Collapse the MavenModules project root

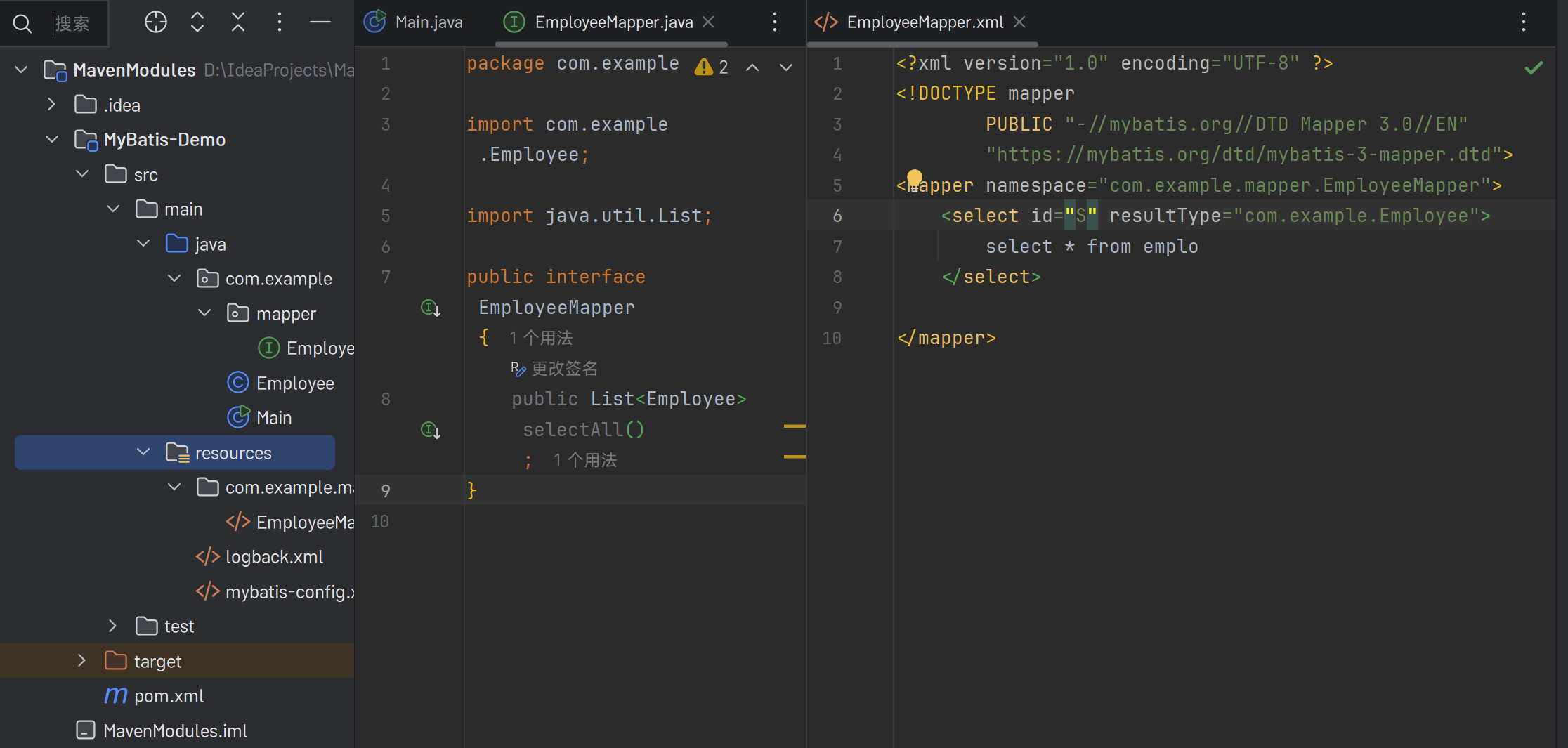coord(21,70)
